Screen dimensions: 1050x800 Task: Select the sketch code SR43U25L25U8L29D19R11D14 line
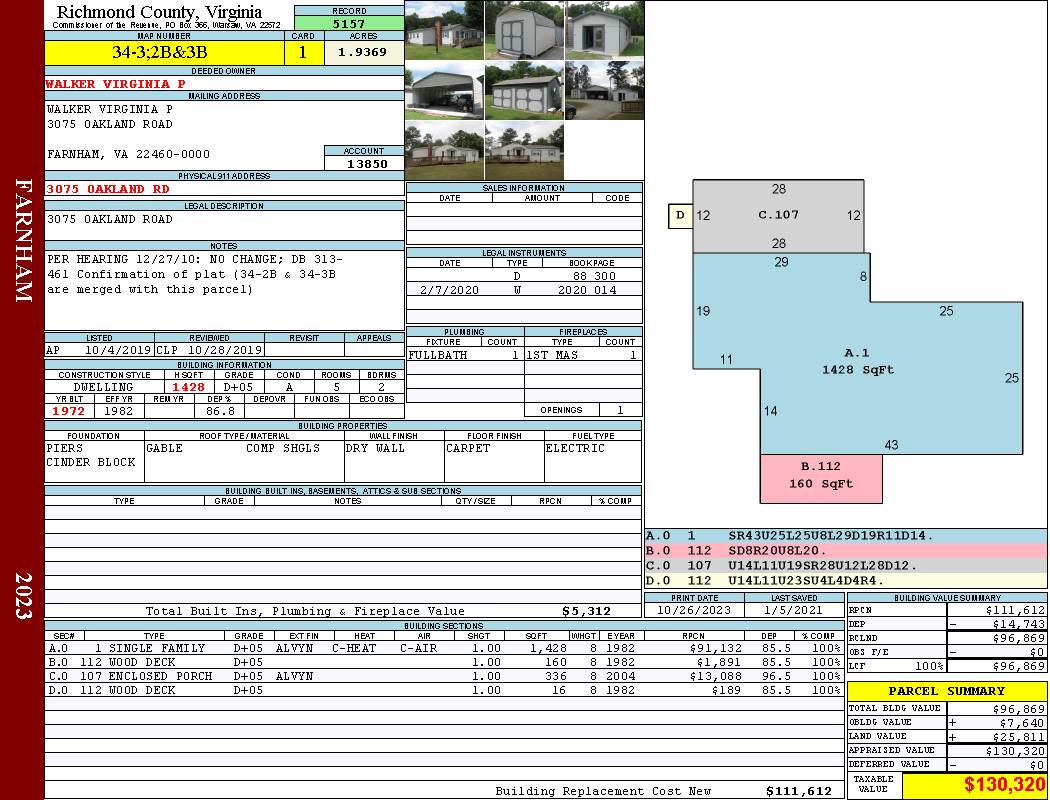click(x=846, y=536)
